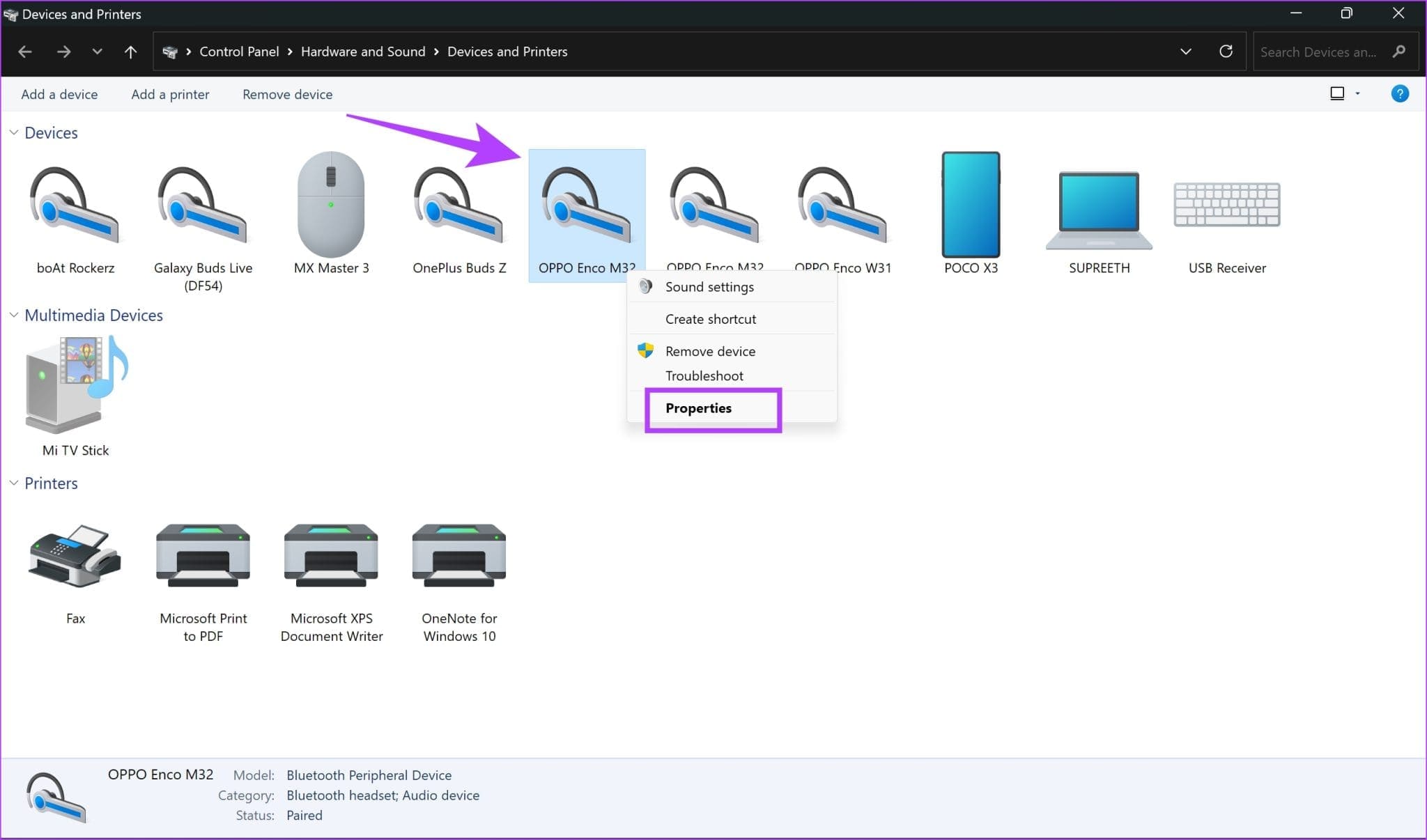Image resolution: width=1427 pixels, height=840 pixels.
Task: Collapse the Devices section
Action: 13,132
